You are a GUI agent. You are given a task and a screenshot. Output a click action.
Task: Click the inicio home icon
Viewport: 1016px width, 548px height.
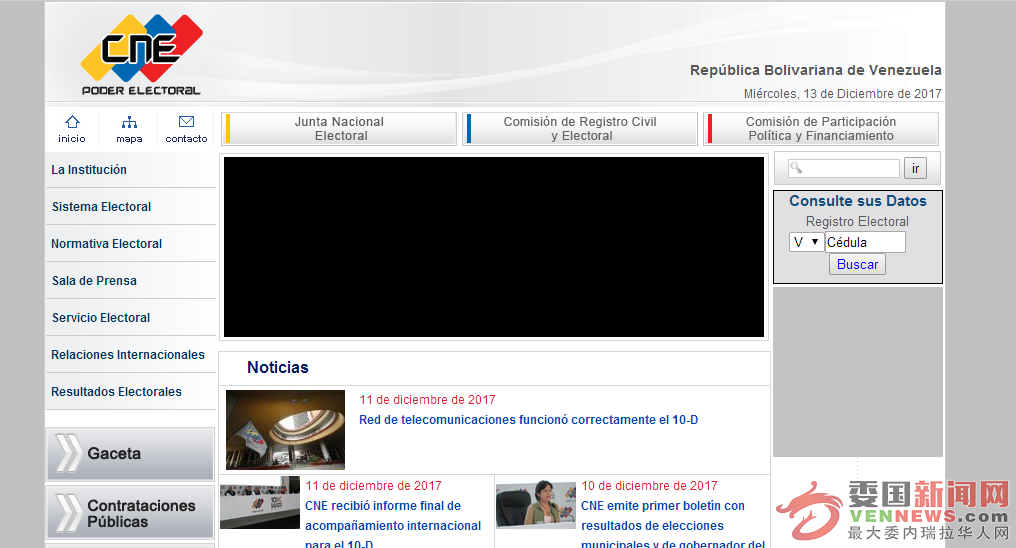point(72,122)
